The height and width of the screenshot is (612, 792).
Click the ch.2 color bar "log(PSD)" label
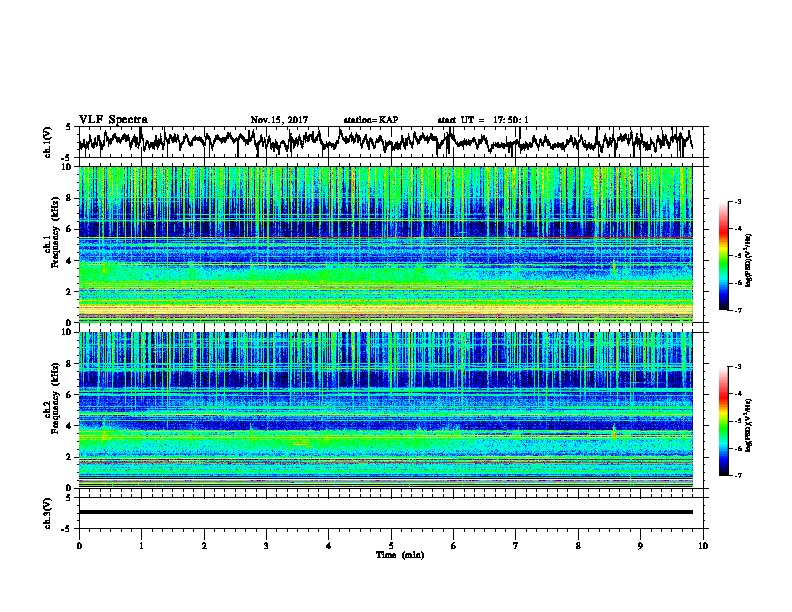749,425
